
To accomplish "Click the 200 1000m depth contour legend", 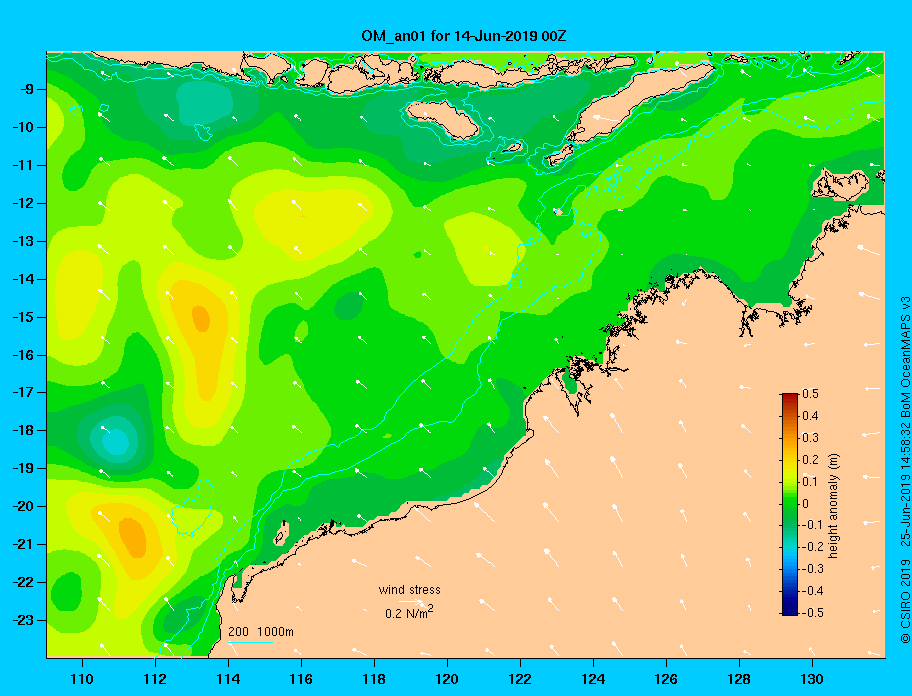I will coord(261,632).
